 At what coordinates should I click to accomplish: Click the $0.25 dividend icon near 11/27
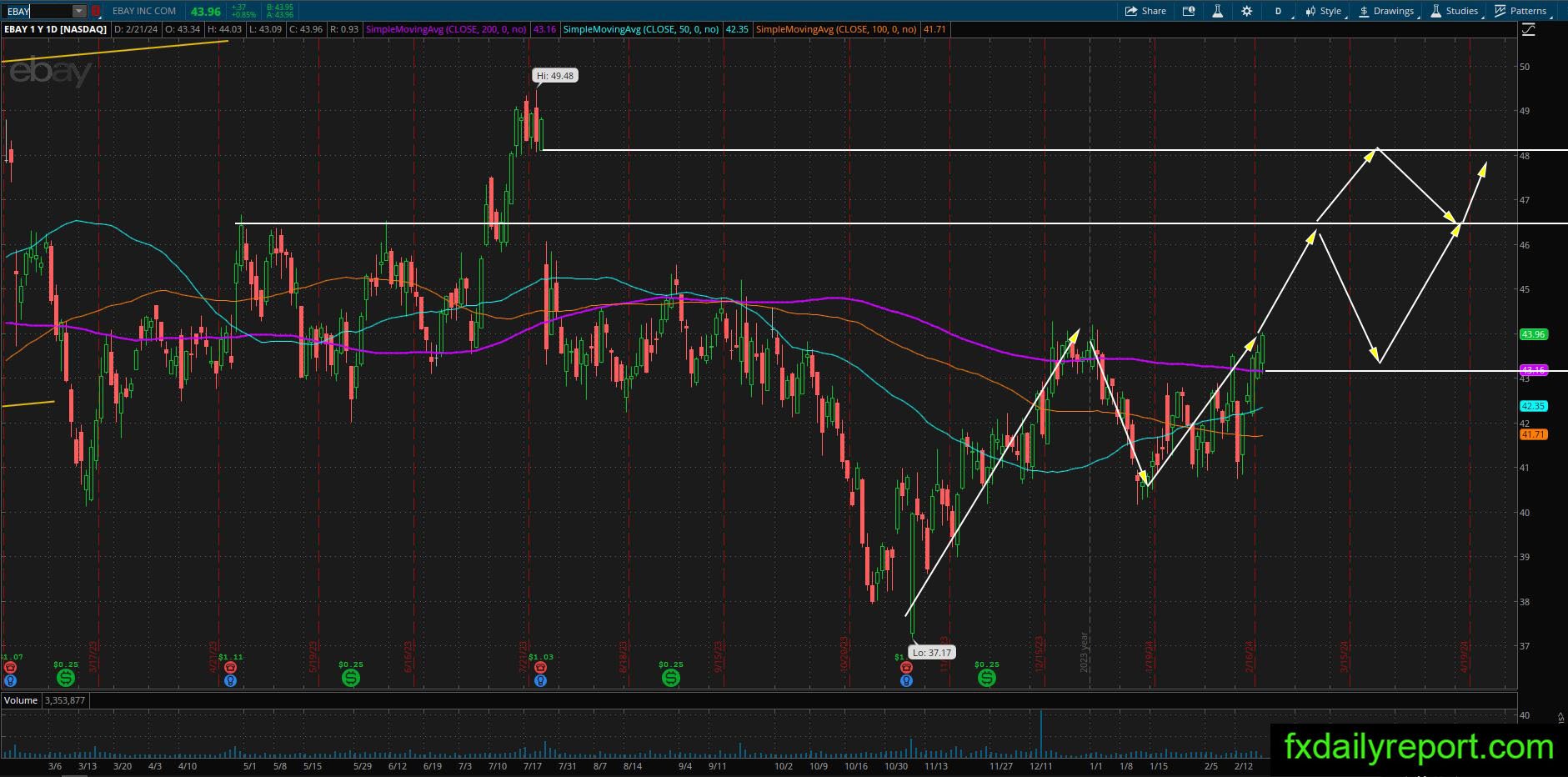[x=987, y=679]
